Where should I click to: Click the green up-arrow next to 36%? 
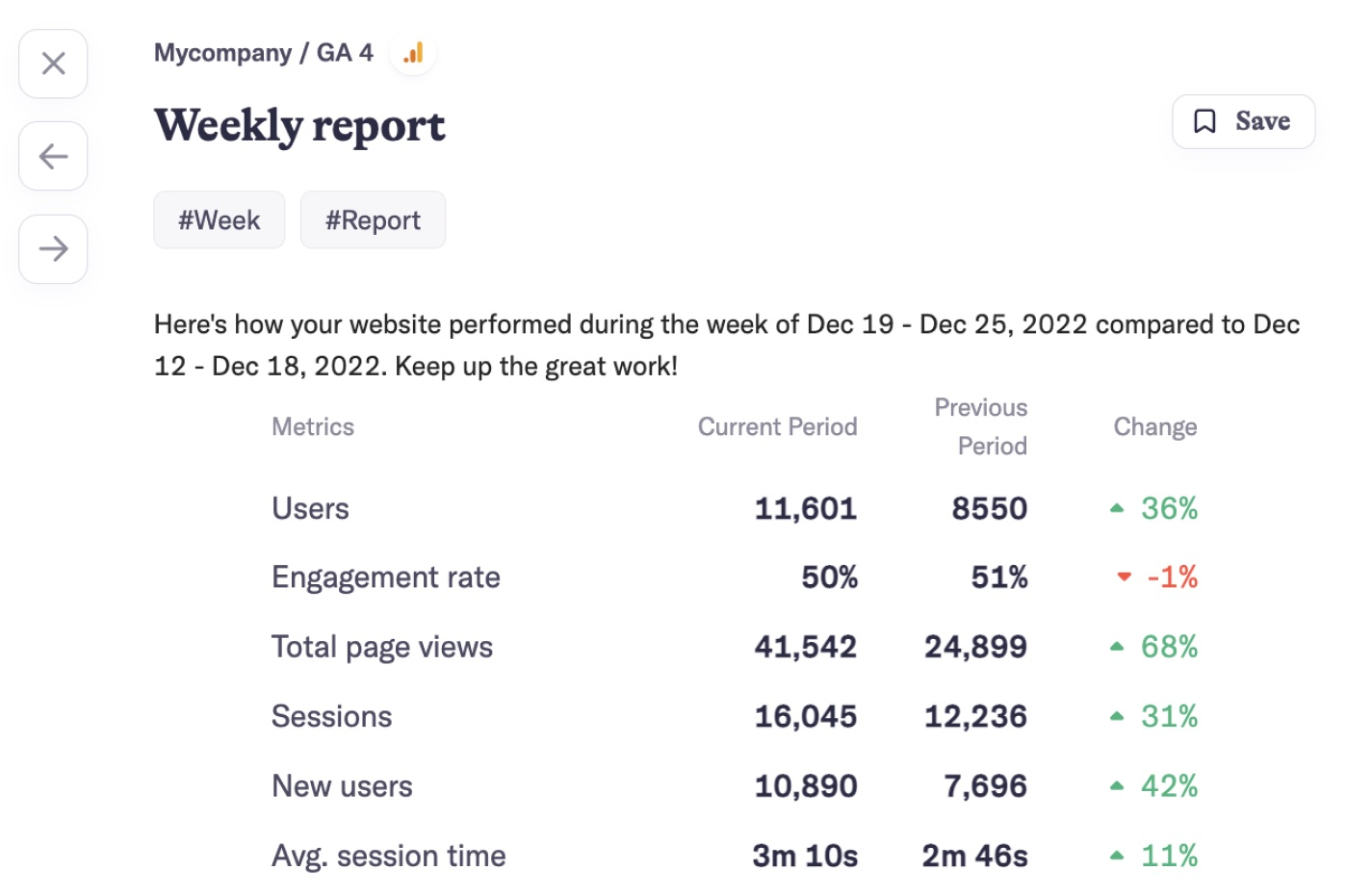click(1118, 507)
